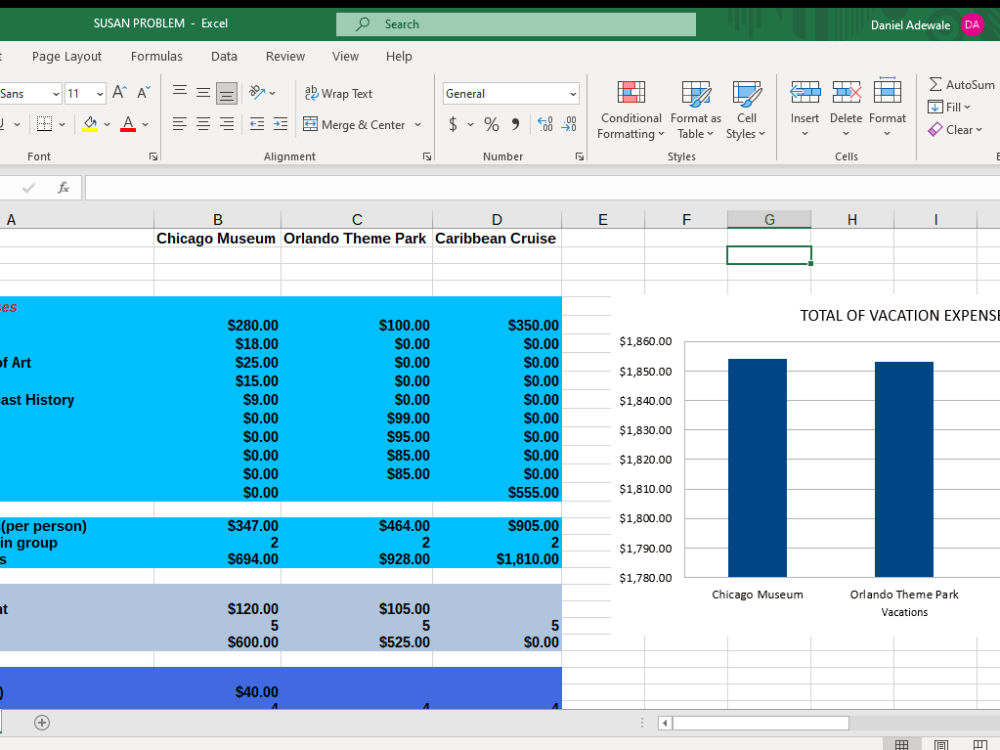Viewport: 1000px width, 750px height.
Task: Toggle Bottom Align button
Action: [x=226, y=93]
